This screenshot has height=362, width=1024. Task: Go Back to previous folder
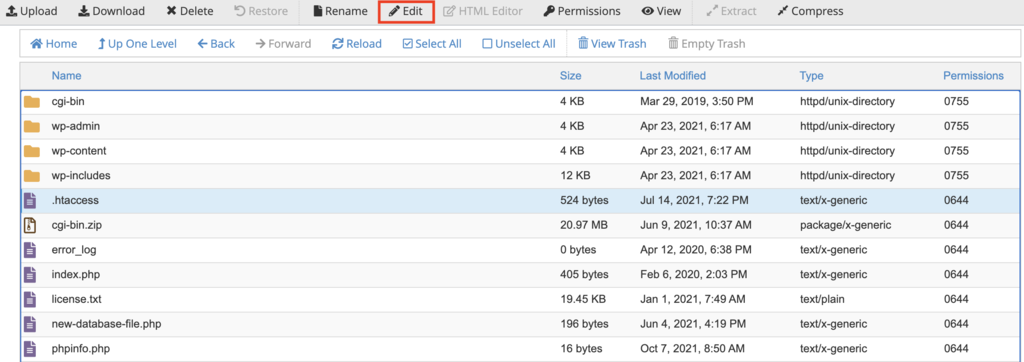pyautogui.click(x=216, y=44)
